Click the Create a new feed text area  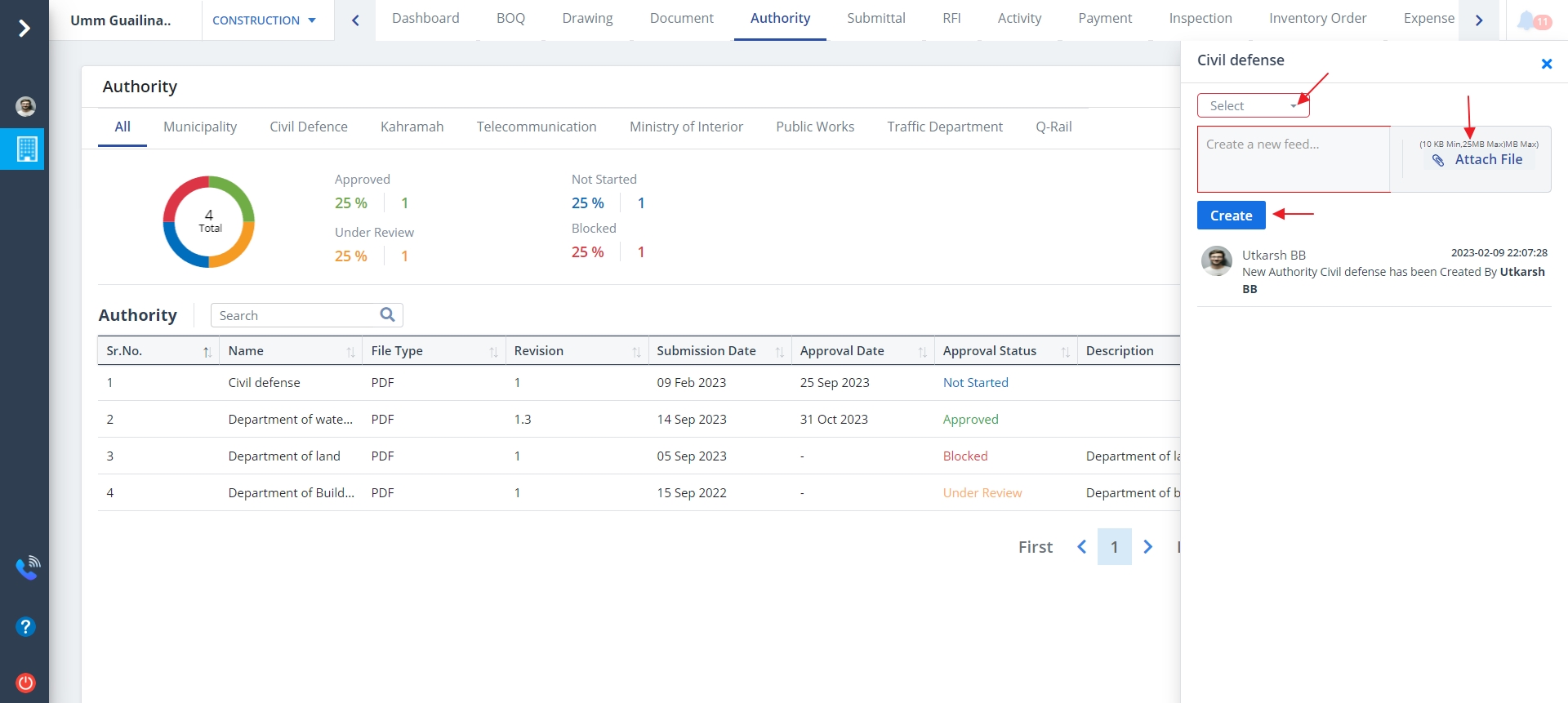(x=1293, y=159)
